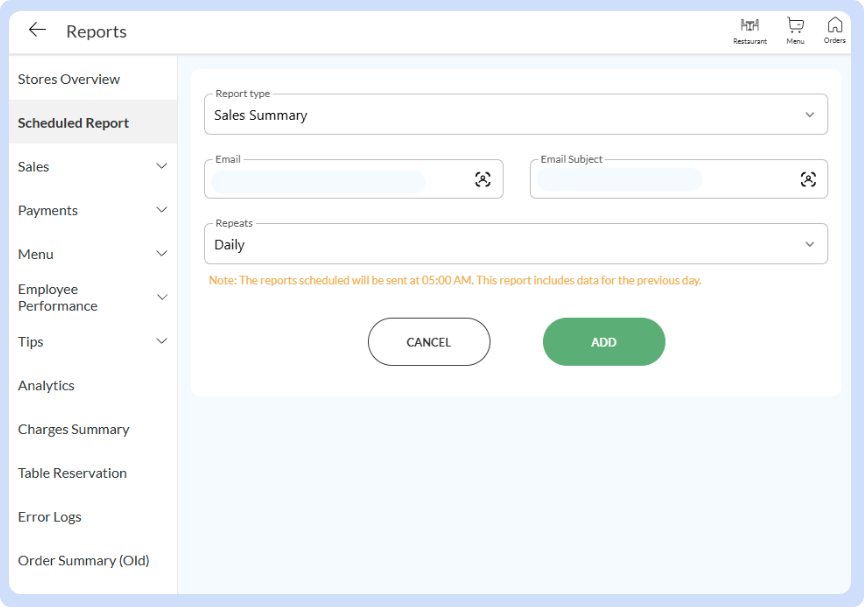Click the scan icon in the Email Subject field
The image size is (864, 607).
tap(810, 179)
